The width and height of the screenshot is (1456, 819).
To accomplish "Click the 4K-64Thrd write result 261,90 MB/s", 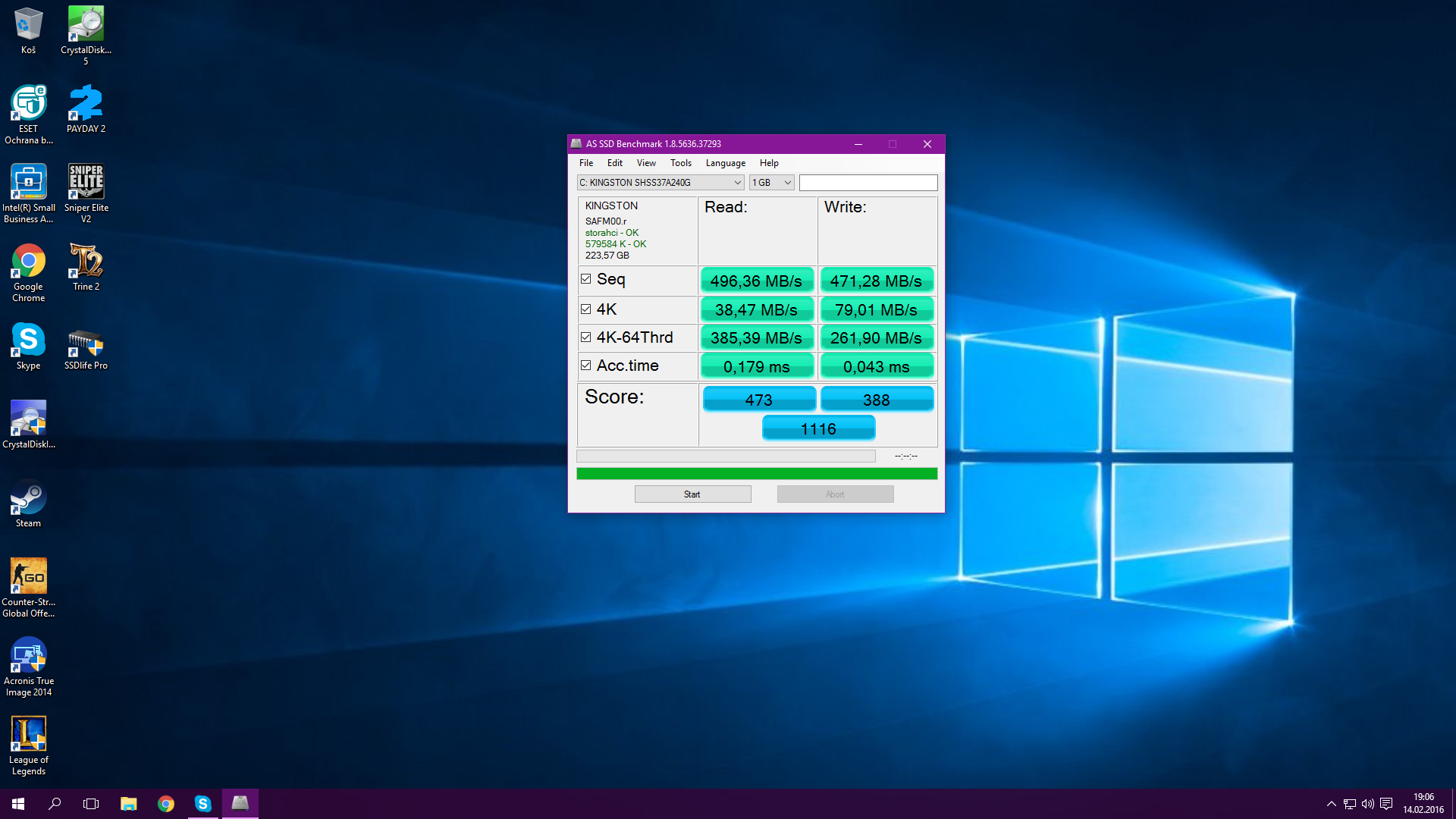I will click(877, 337).
